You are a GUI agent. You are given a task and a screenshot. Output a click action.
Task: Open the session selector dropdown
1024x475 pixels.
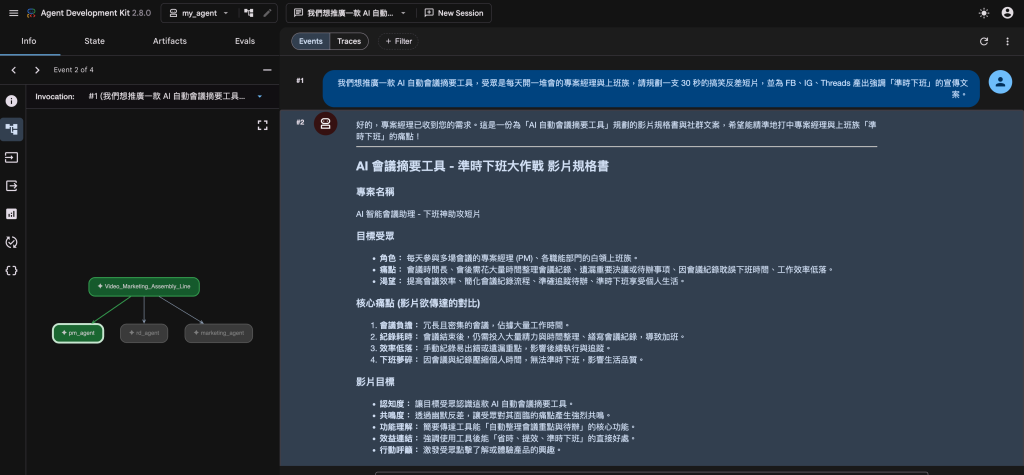pos(351,13)
